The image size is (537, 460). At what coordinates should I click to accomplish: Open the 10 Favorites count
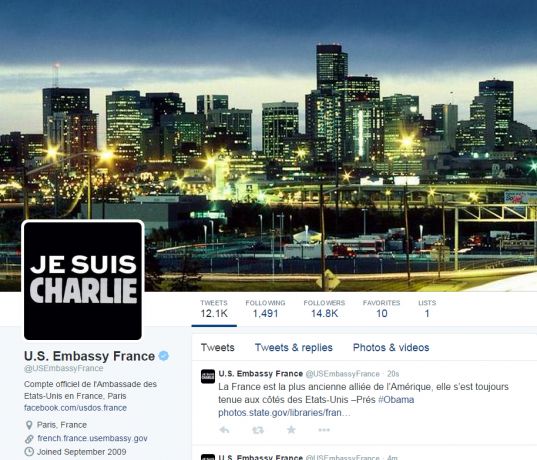click(382, 308)
